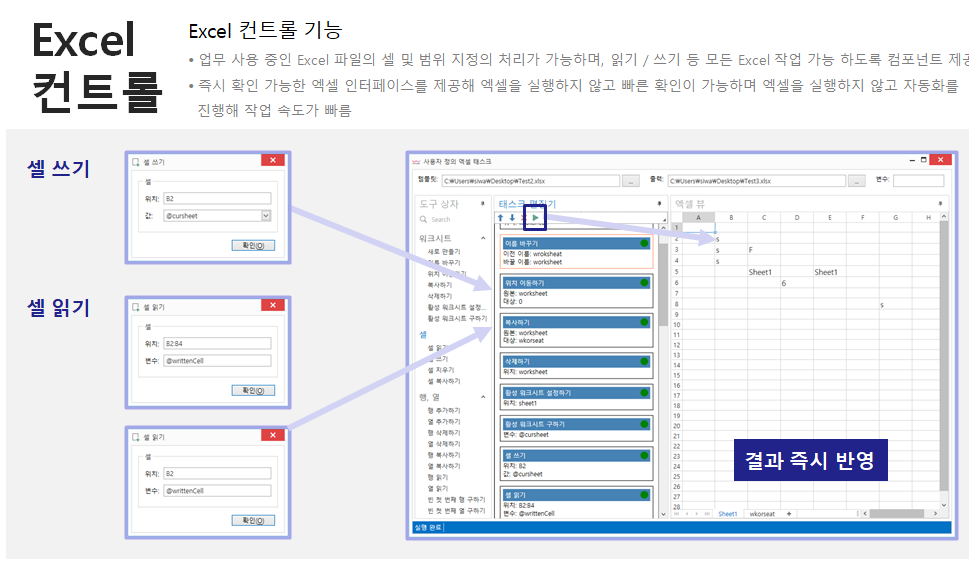The width and height of the screenshot is (969, 569).
Task: Select cell C5 containing Sheet1
Action: coord(764,272)
